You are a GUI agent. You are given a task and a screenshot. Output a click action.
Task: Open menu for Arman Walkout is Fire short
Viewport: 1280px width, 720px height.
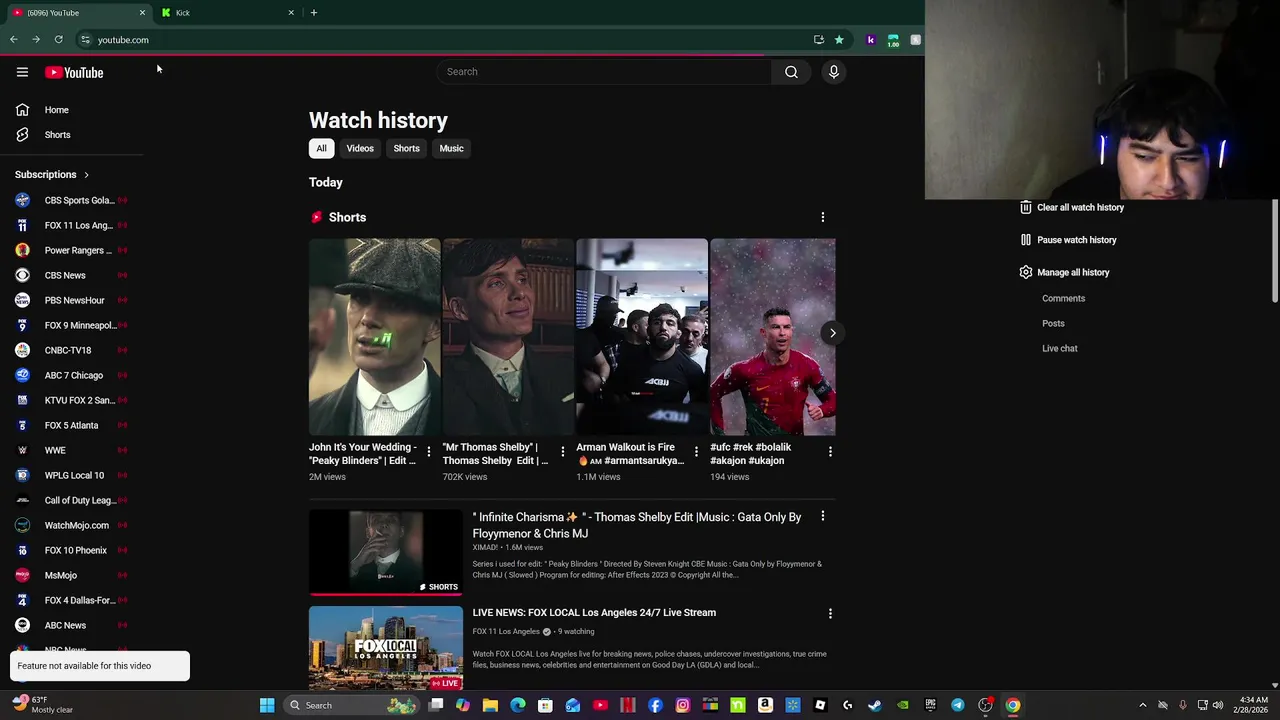coord(697,452)
